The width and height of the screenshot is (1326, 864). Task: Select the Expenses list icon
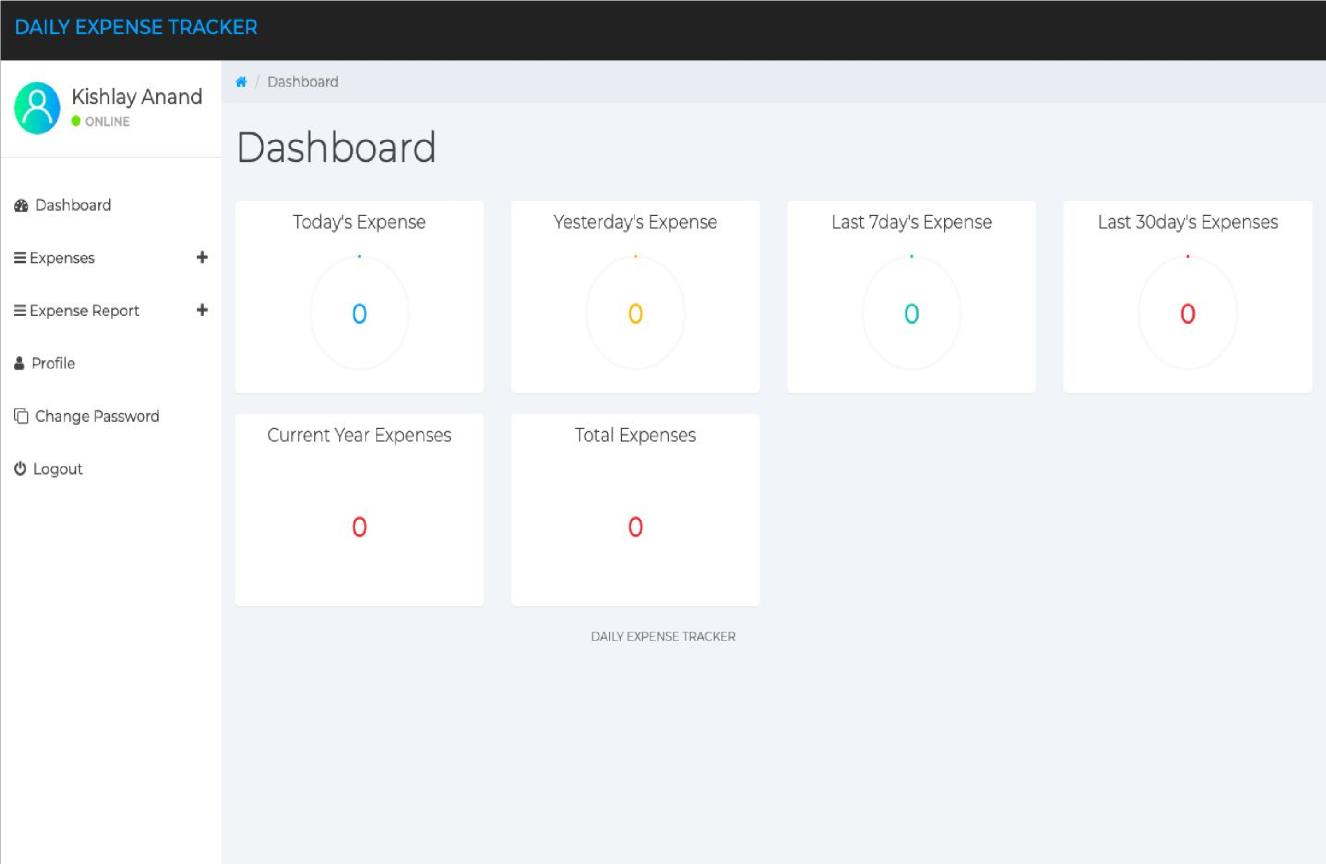[x=20, y=257]
